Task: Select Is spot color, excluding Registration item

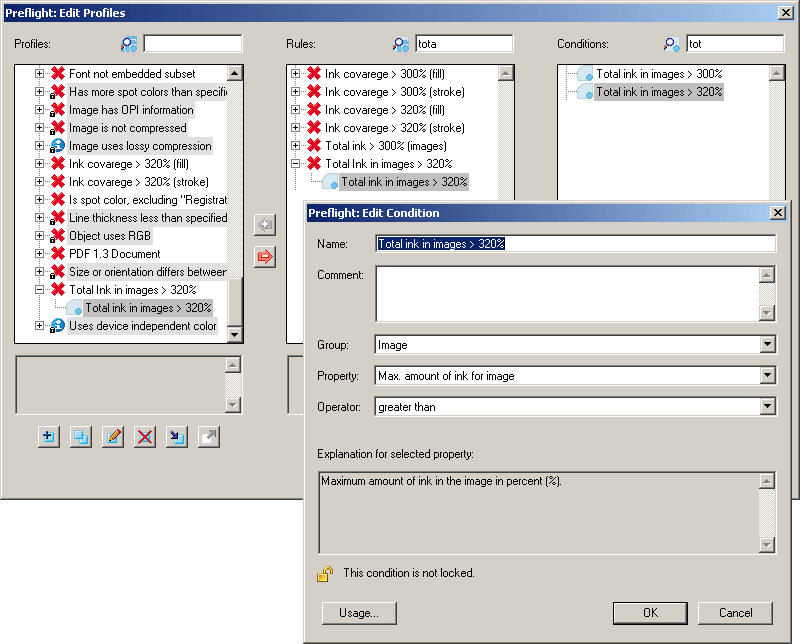Action: point(148,200)
